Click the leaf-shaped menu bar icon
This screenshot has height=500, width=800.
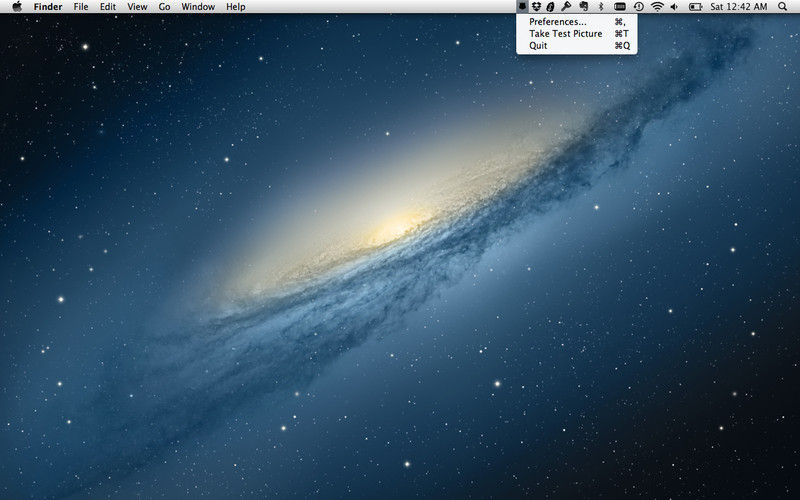coord(551,7)
